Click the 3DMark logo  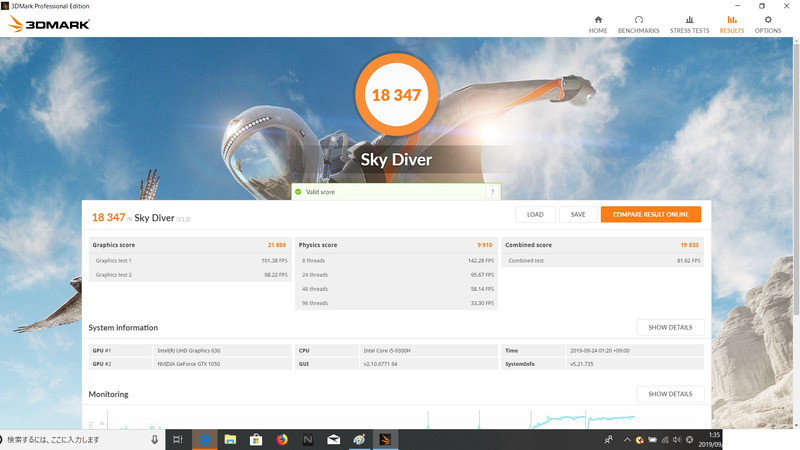[49, 23]
